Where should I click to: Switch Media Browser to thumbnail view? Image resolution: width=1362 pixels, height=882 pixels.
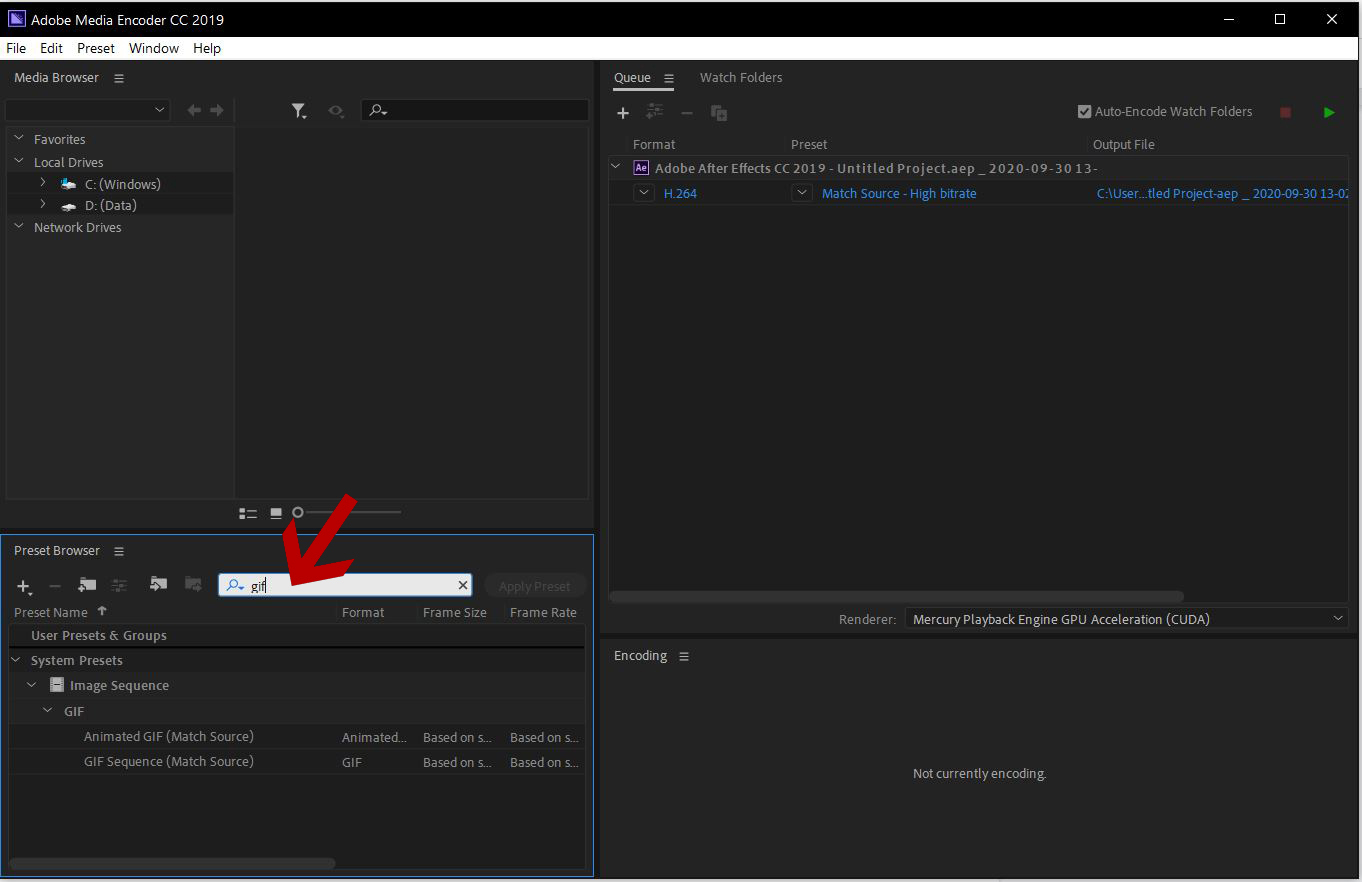[x=276, y=513]
